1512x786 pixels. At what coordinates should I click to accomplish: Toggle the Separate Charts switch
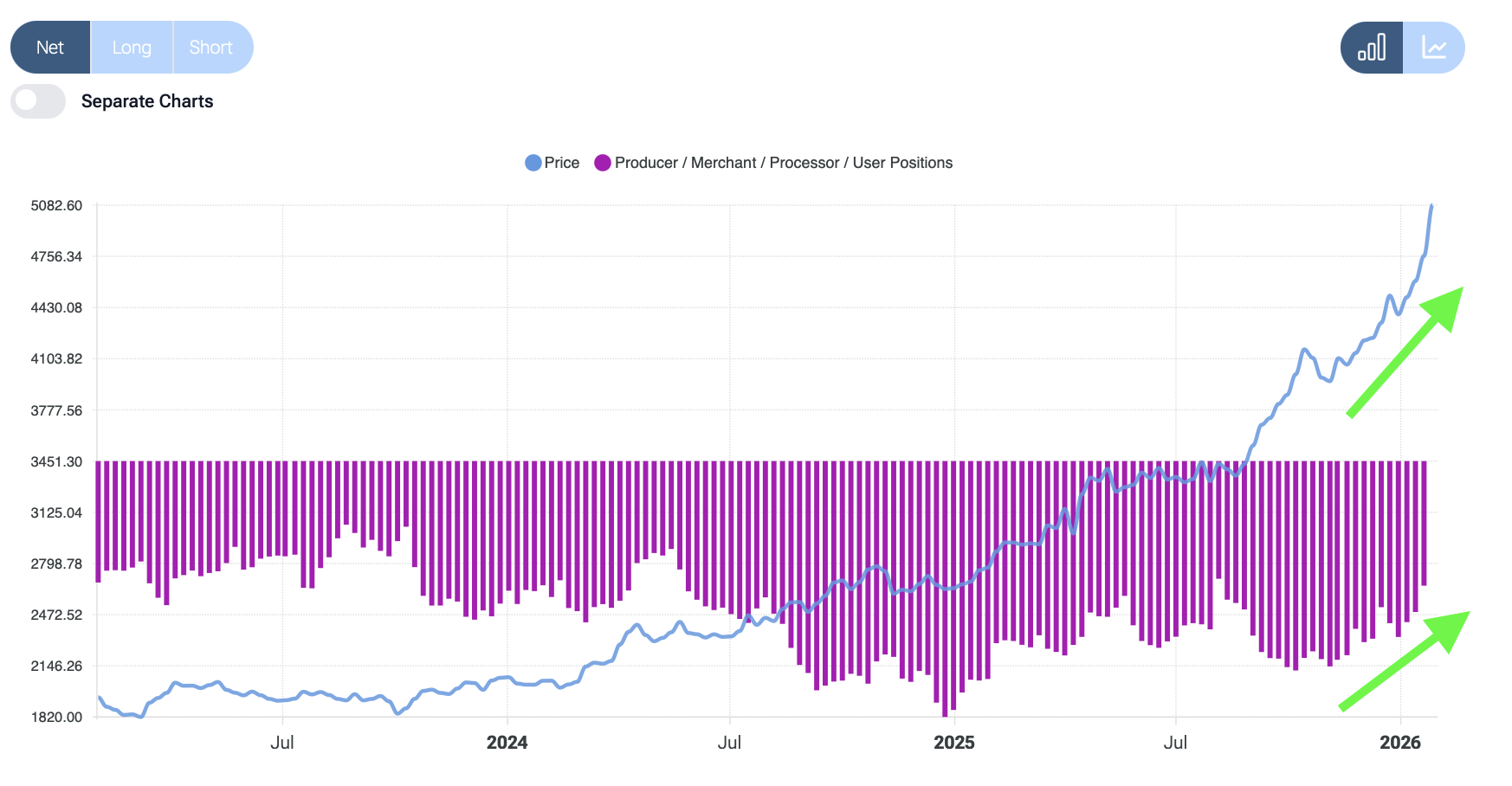(x=38, y=101)
